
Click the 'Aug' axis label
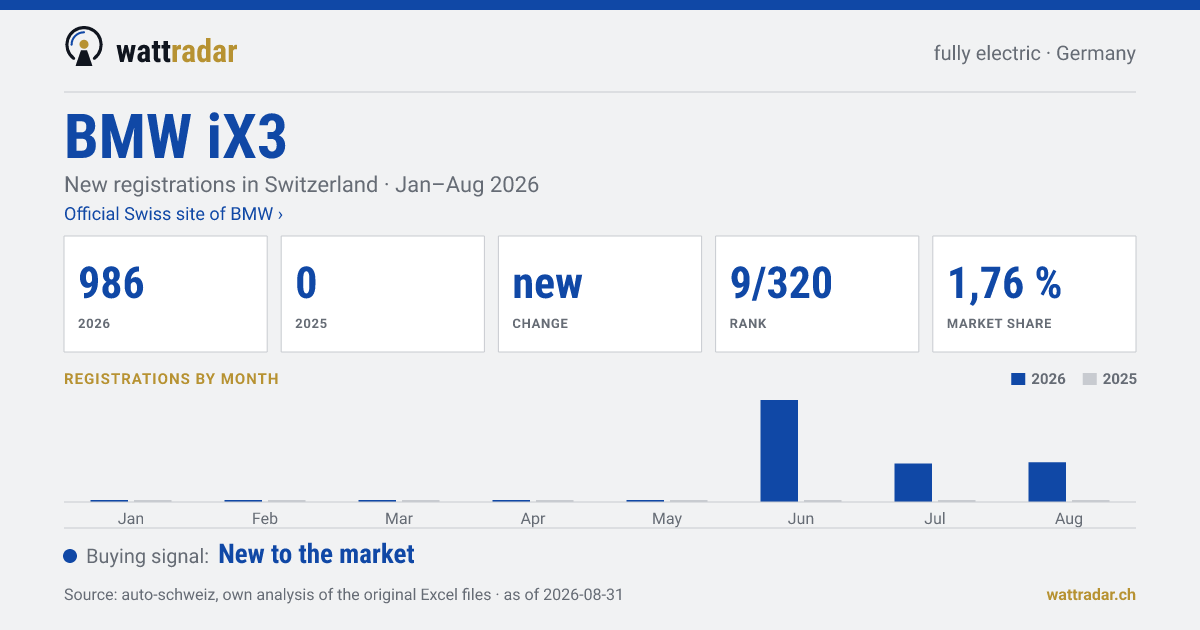tap(1069, 519)
